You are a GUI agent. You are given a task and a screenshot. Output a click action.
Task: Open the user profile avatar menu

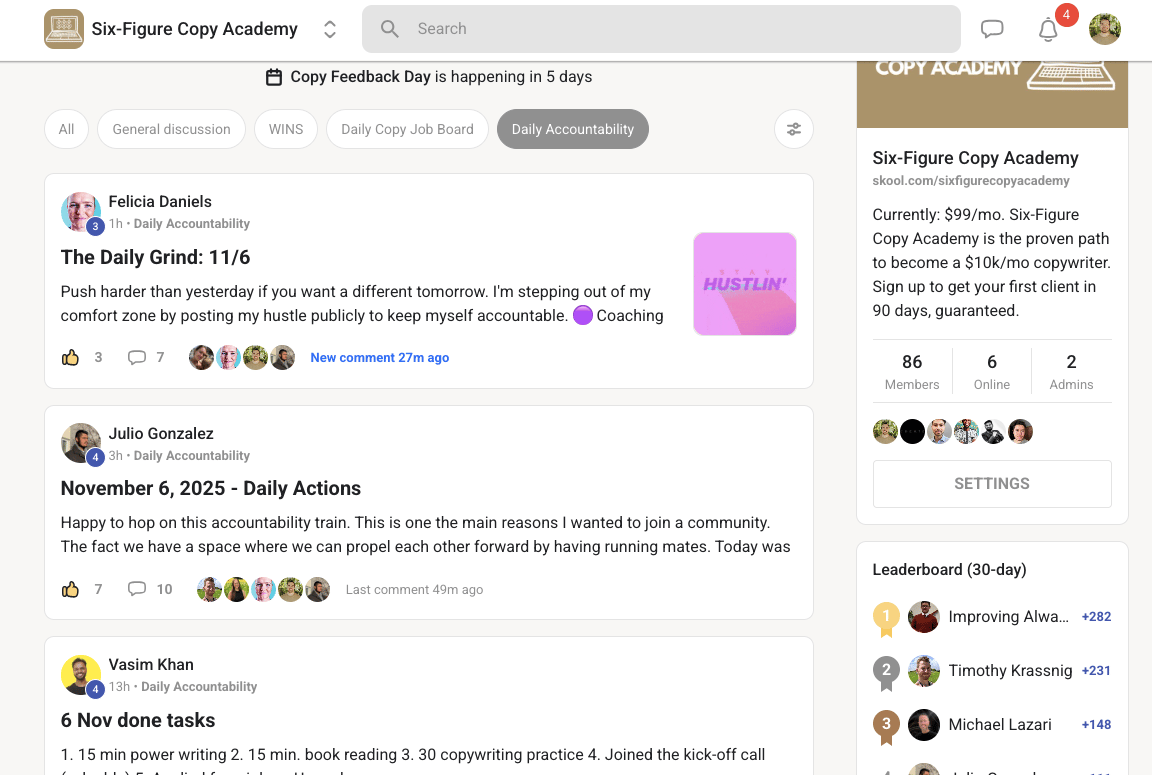point(1104,29)
